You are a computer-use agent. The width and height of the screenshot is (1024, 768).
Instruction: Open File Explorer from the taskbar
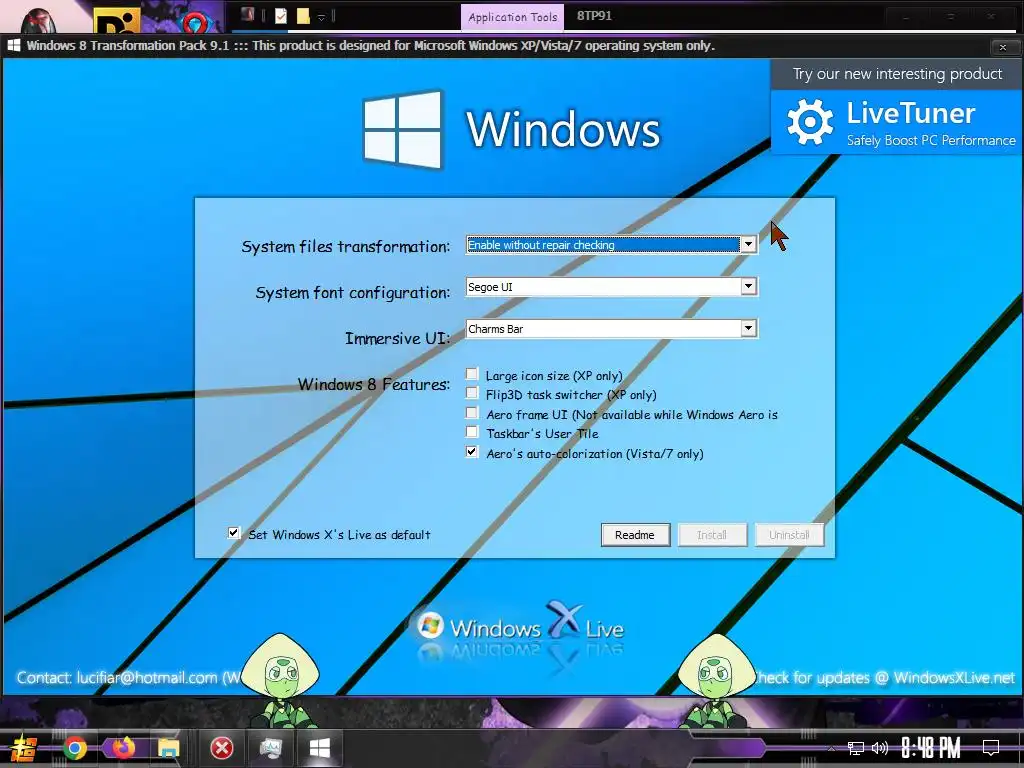(x=168, y=748)
